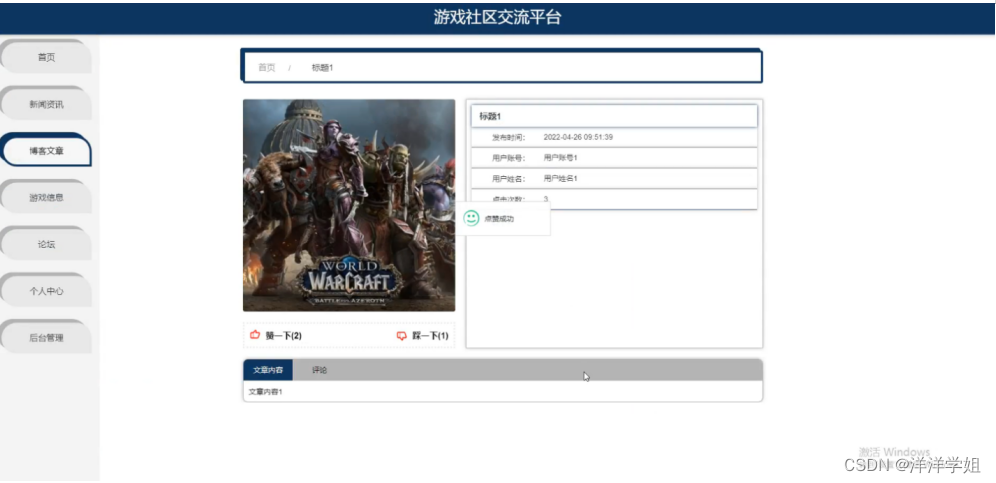
Task: Click the thumbs-up icon beside 赞一下(2)
Action: (x=255, y=335)
